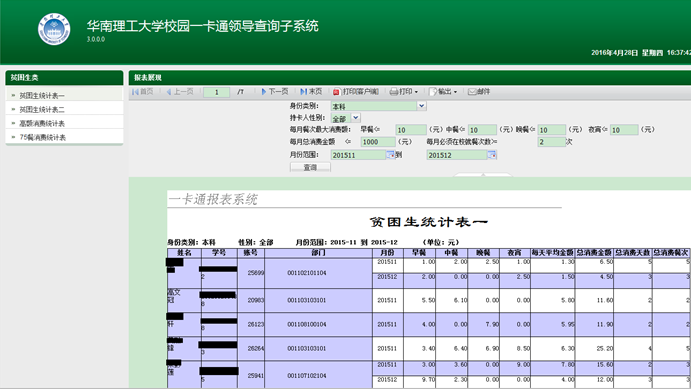Open the 输出 export dropdown
The width and height of the screenshot is (691, 390).
[x=443, y=92]
